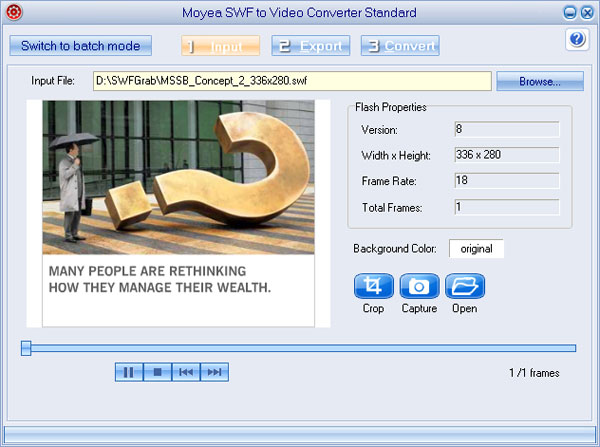Click the playback slider handle
This screenshot has height=447, width=600.
[x=26, y=348]
